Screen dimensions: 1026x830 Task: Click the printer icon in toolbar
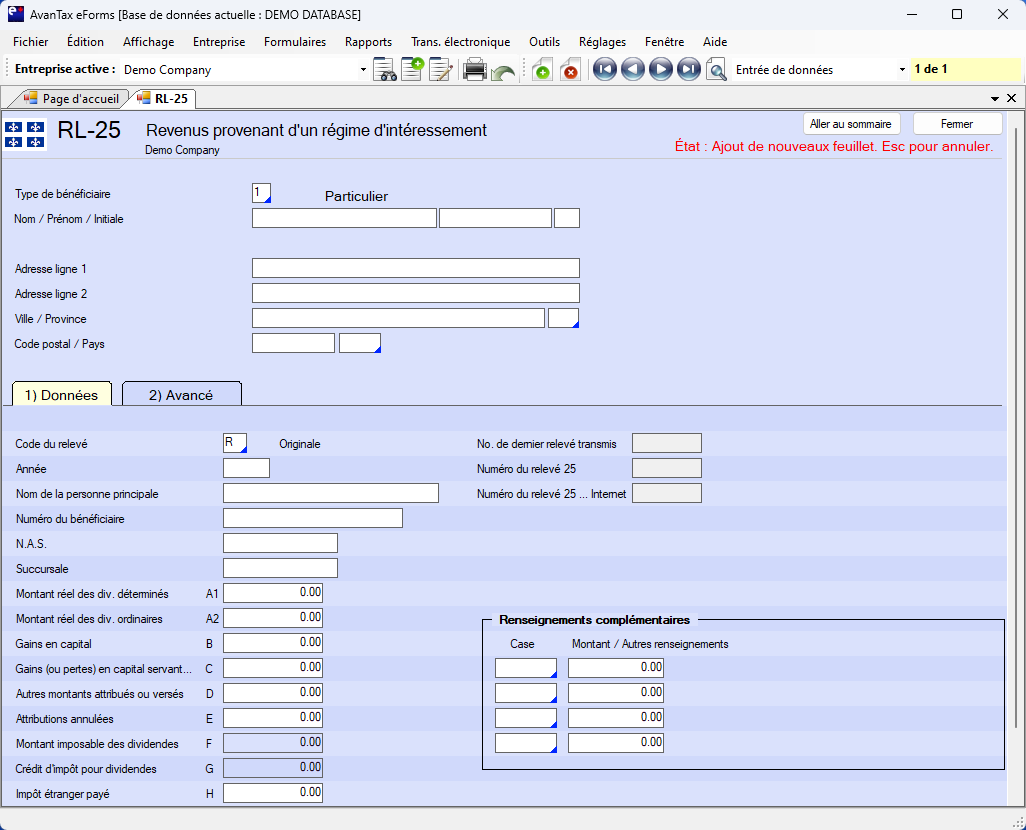[x=475, y=70]
